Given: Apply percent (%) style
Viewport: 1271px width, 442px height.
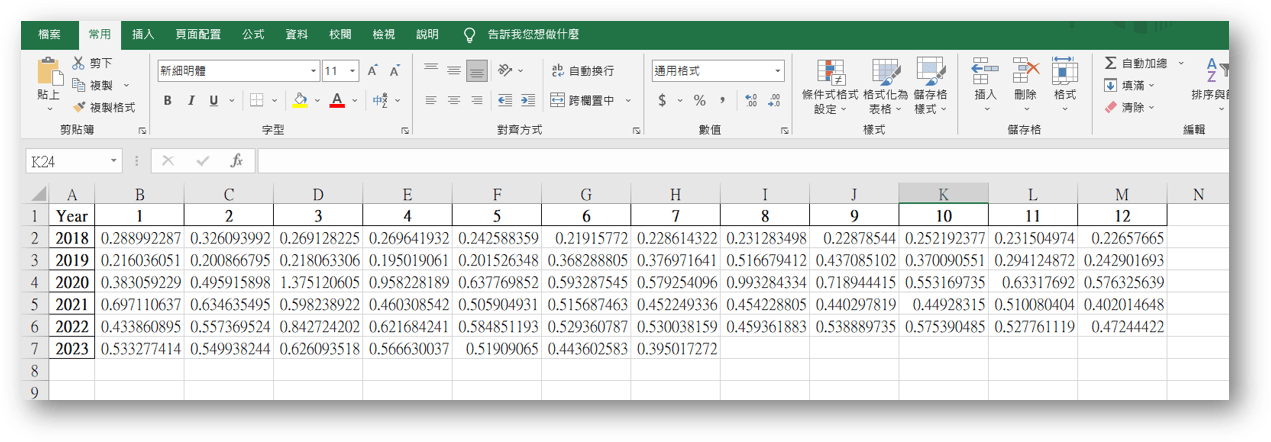Looking at the screenshot, I should [x=700, y=100].
